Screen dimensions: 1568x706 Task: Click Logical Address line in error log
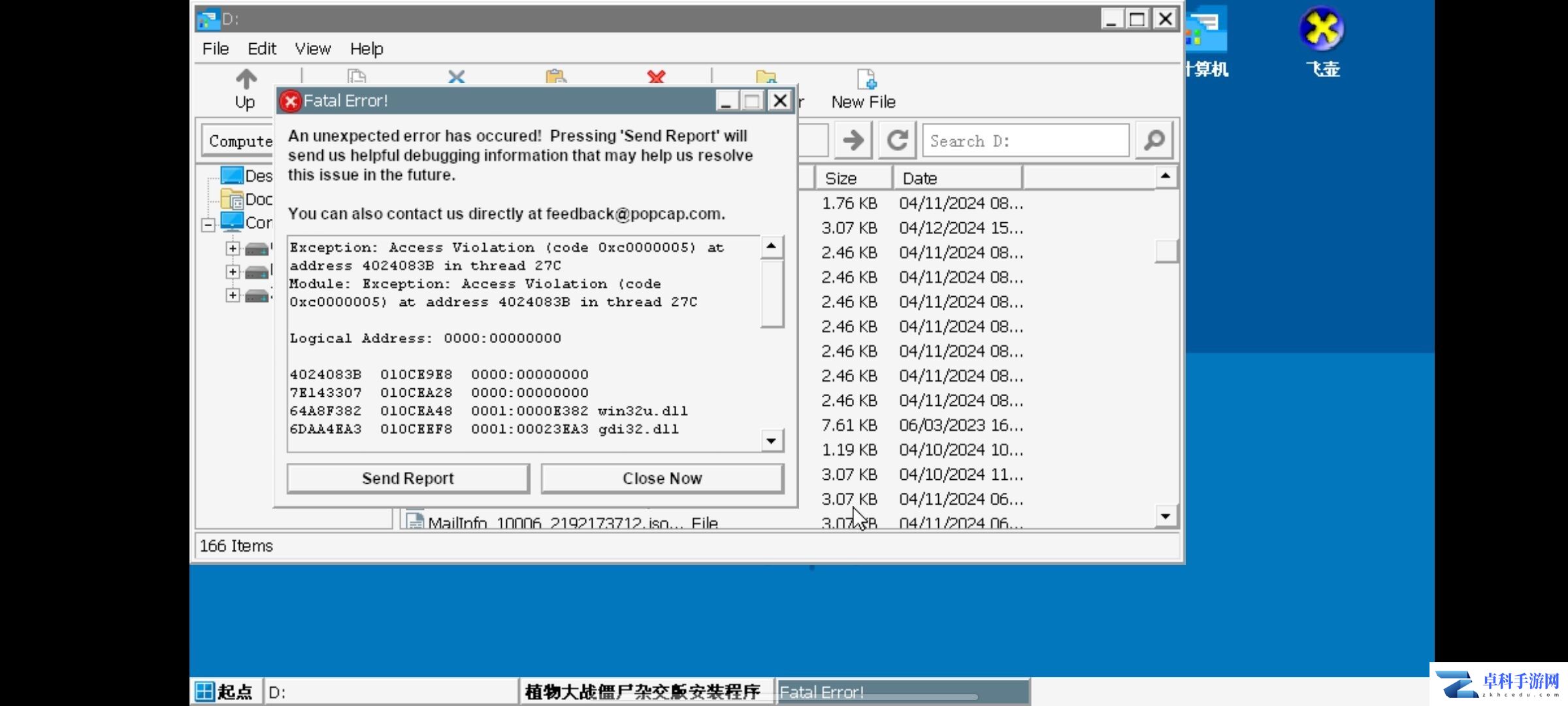tap(425, 339)
